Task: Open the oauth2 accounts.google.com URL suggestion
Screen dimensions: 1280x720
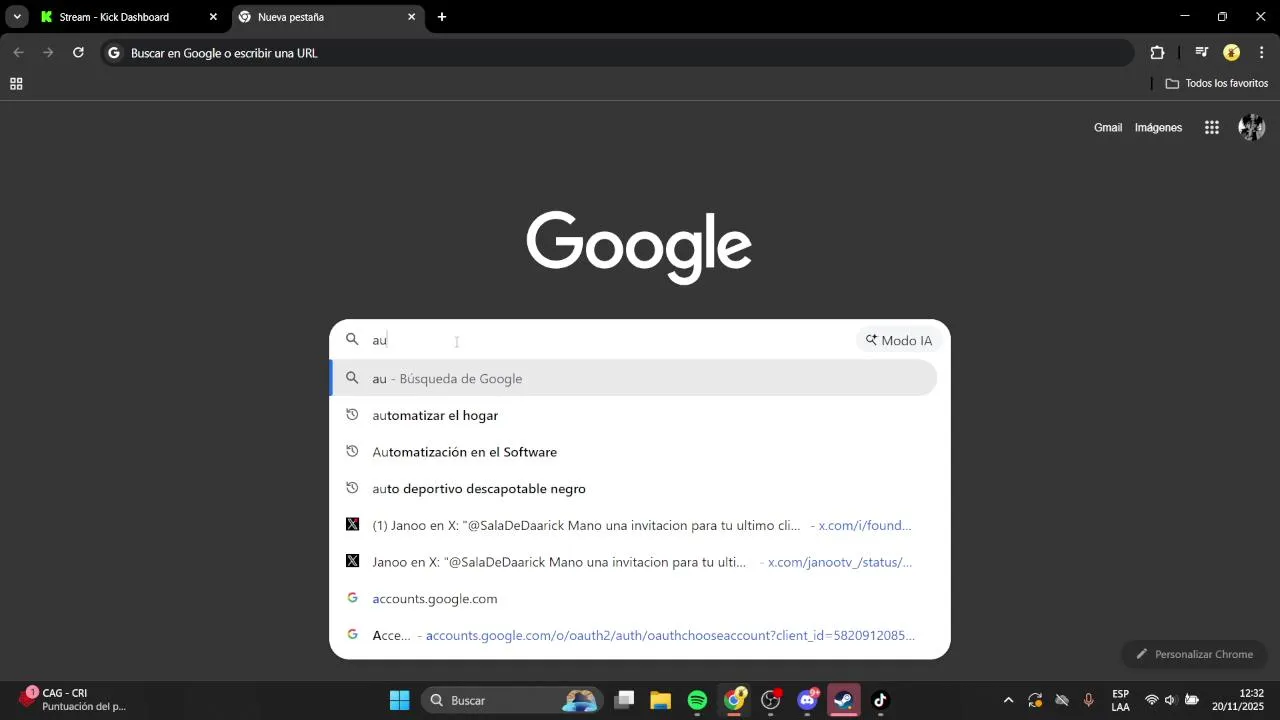Action: (x=634, y=635)
